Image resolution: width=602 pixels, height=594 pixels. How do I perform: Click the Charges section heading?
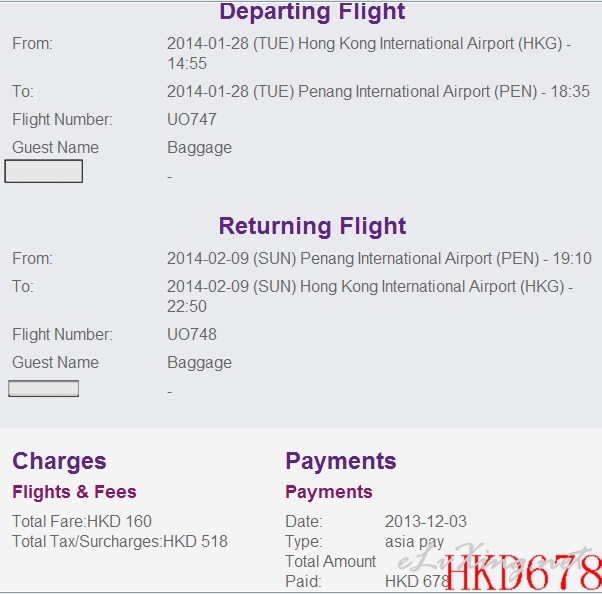[59, 461]
